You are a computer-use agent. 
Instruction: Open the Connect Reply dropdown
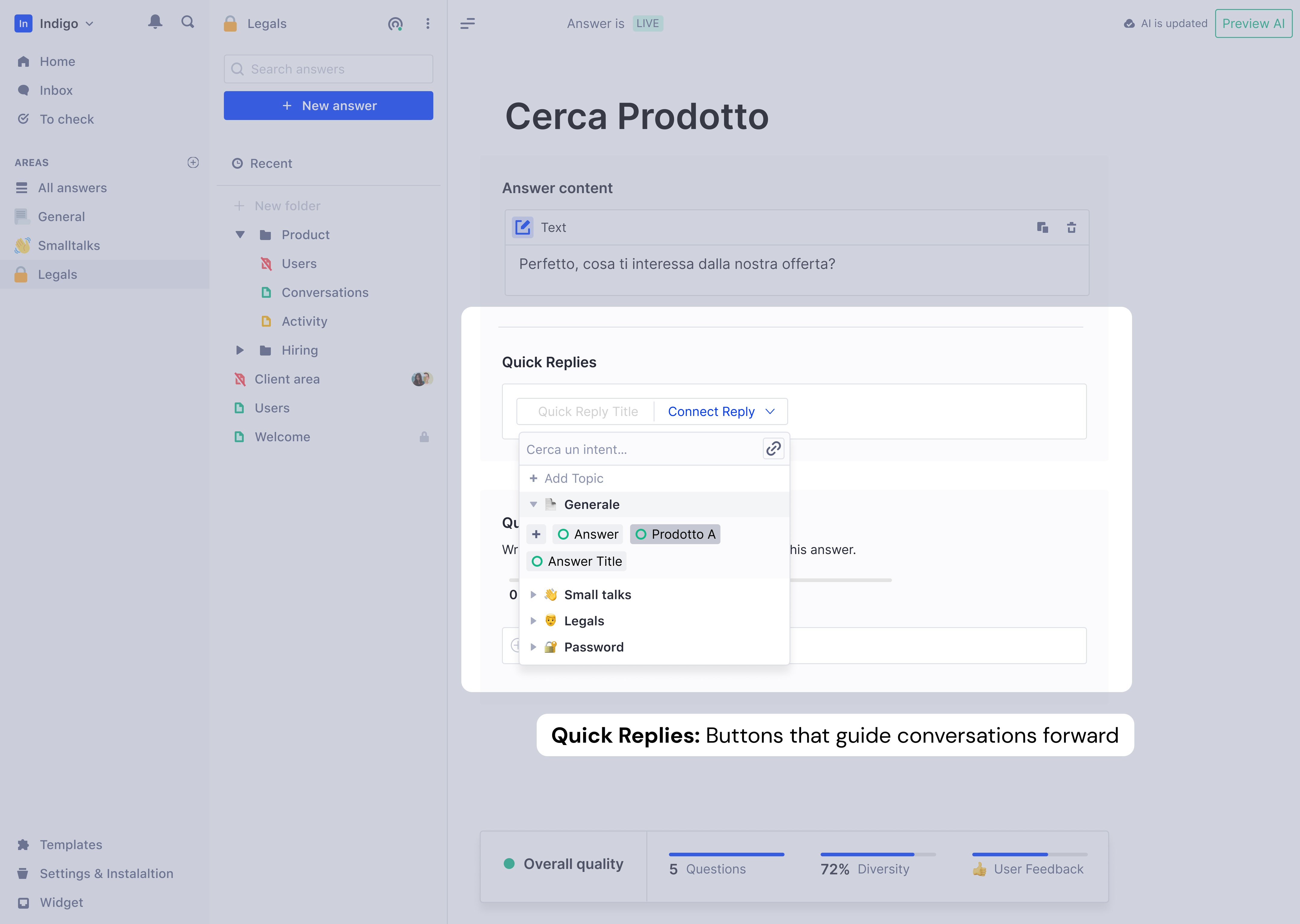(x=721, y=411)
